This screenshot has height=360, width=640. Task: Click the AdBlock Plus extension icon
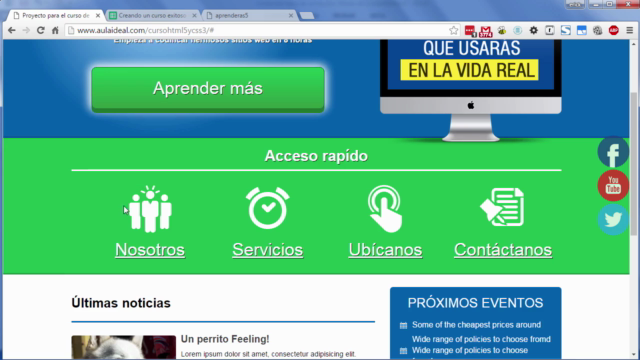pos(613,30)
